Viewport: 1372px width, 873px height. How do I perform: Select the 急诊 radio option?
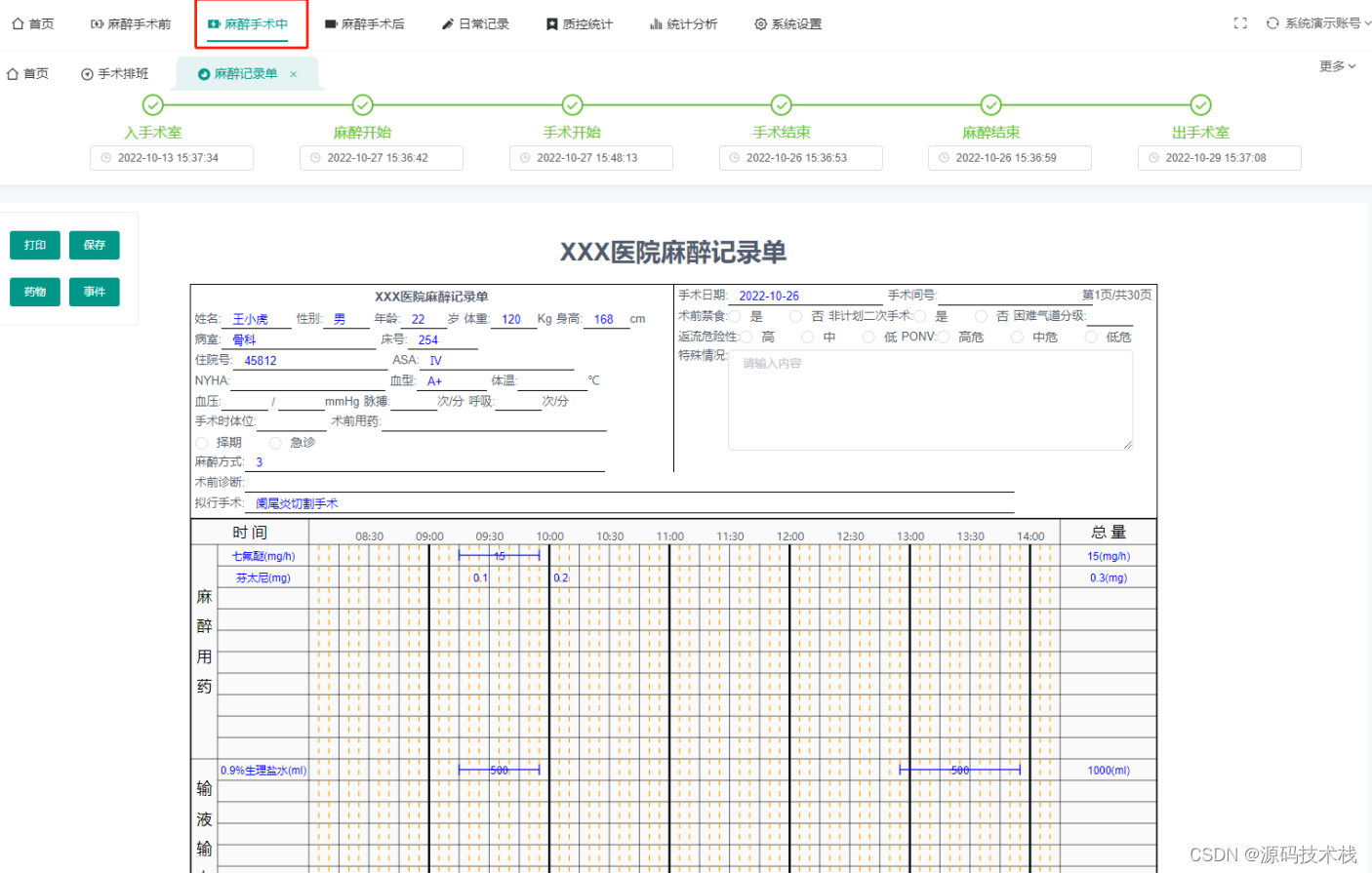coord(275,443)
